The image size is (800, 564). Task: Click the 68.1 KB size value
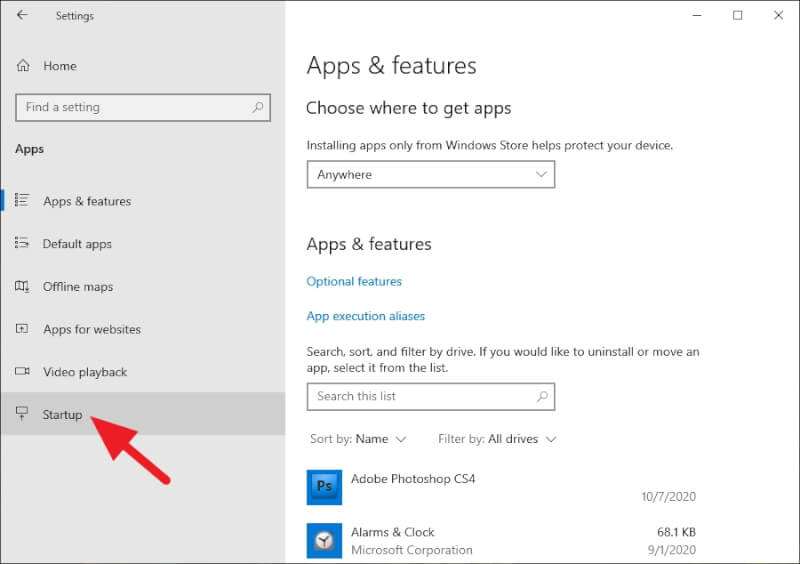(x=676, y=532)
